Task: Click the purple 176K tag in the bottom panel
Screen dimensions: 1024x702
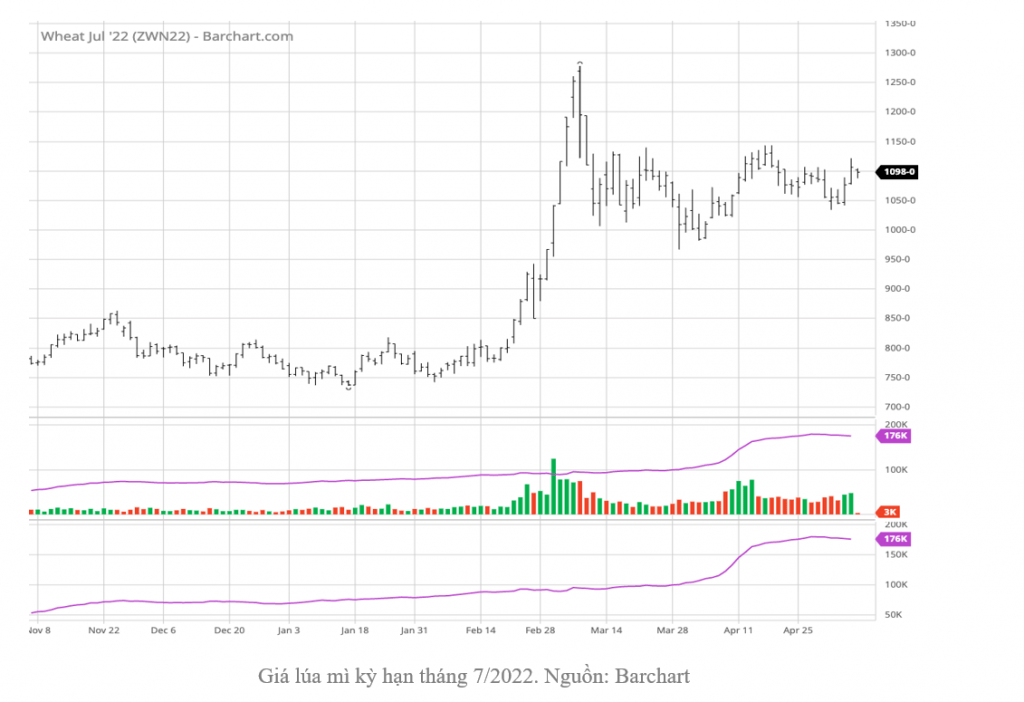Action: click(892, 540)
